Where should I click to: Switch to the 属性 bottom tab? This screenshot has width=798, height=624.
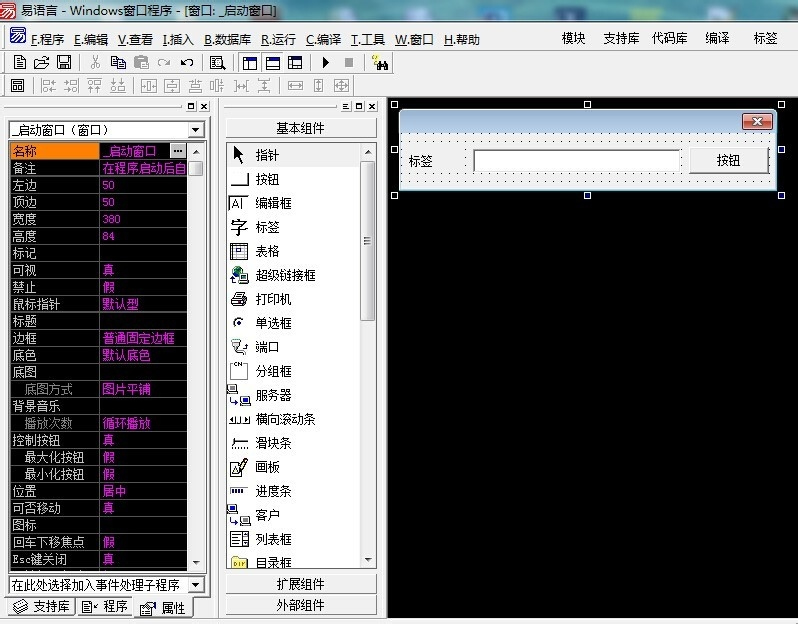point(163,608)
